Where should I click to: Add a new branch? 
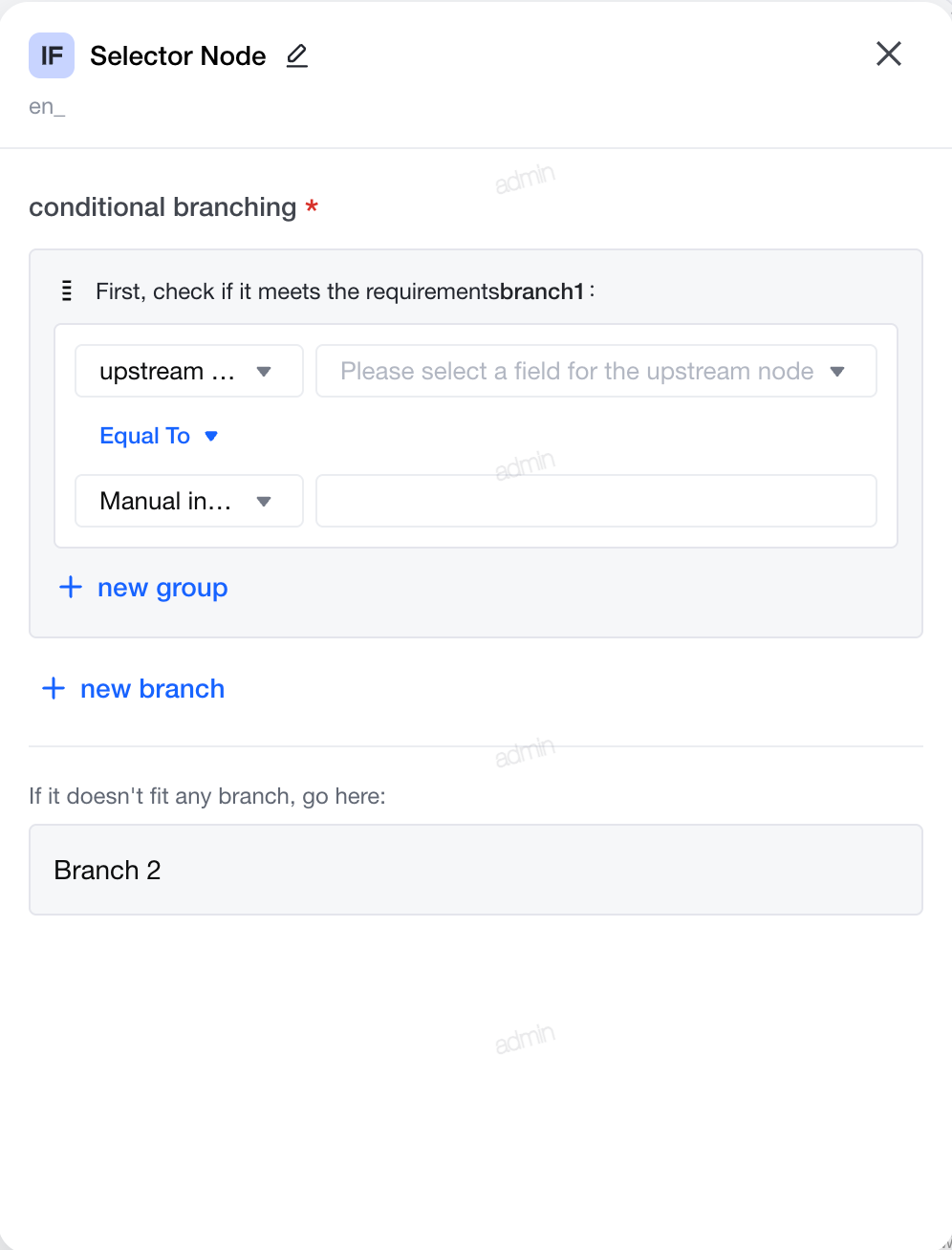click(x=134, y=688)
